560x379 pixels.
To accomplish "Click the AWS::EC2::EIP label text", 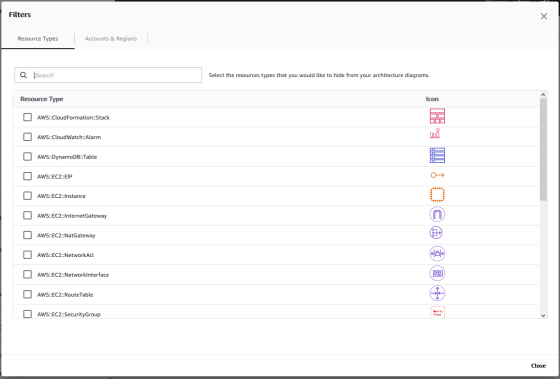I will pyautogui.click(x=55, y=176).
